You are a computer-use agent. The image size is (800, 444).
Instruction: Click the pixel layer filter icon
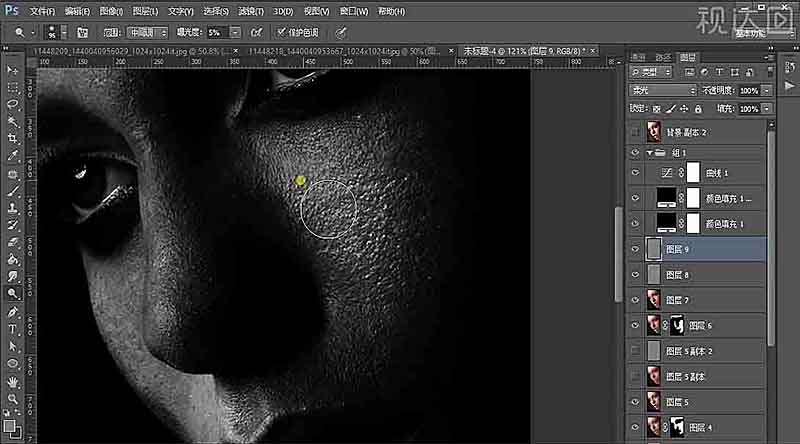689,72
